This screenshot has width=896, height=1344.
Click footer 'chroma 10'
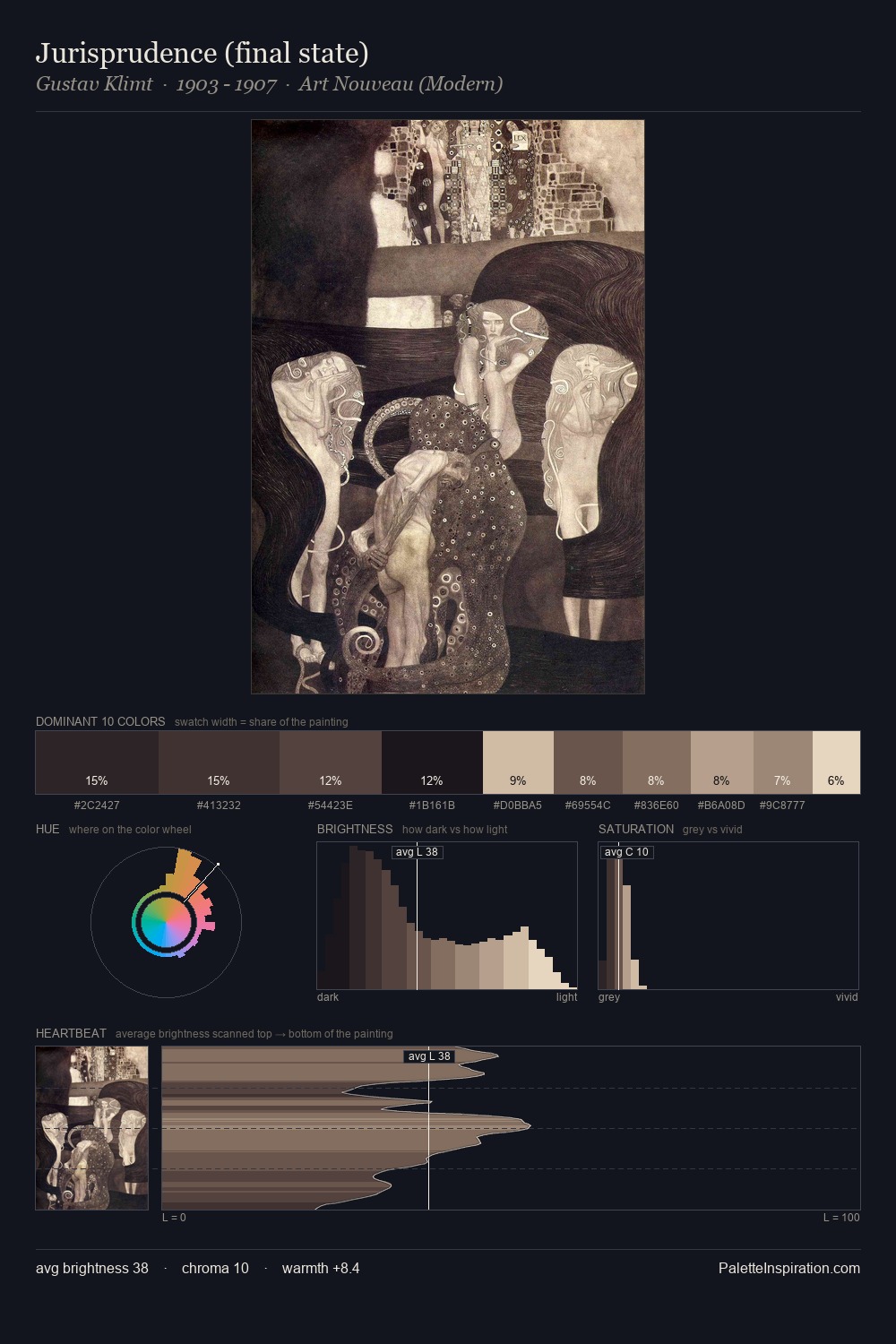tap(215, 1269)
